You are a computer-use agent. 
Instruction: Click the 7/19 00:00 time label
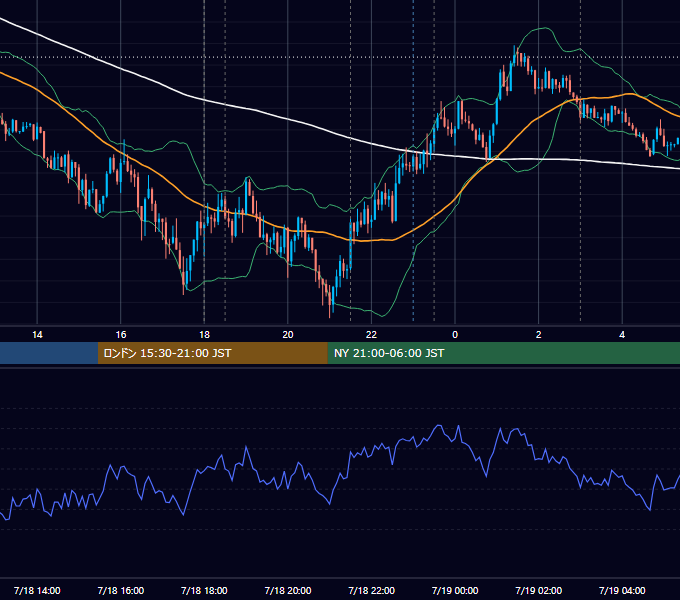pyautogui.click(x=455, y=590)
